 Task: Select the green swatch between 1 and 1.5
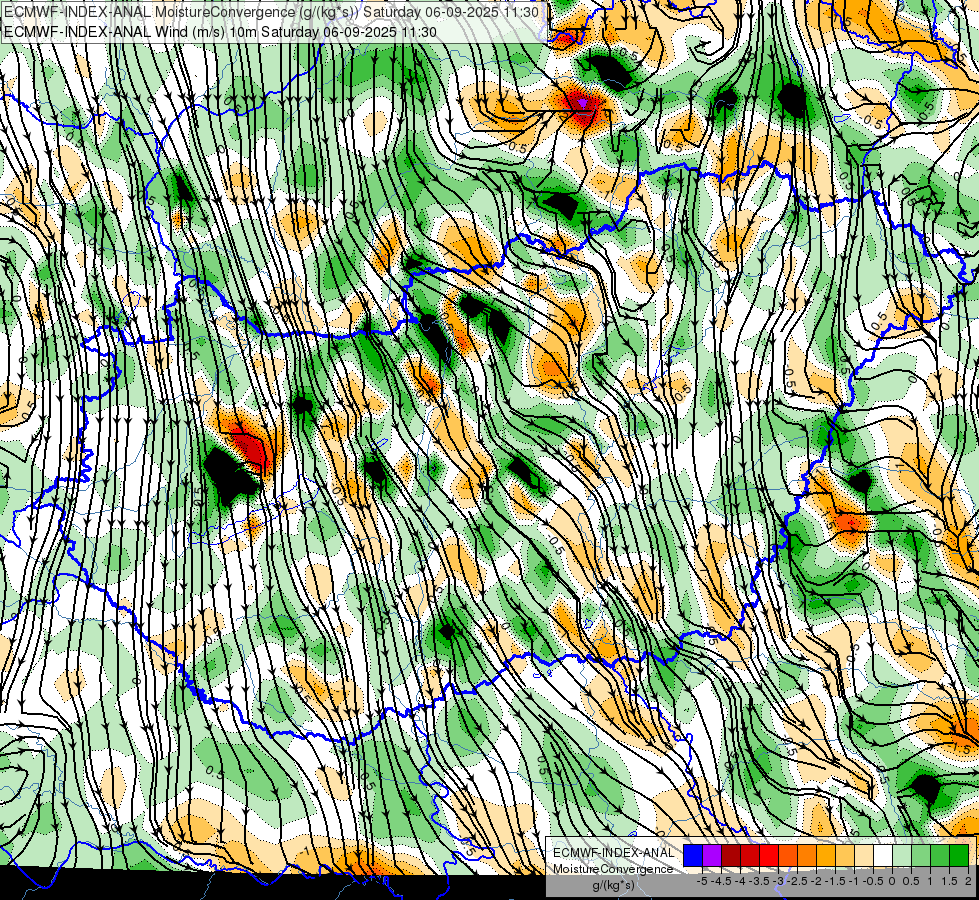940,855
